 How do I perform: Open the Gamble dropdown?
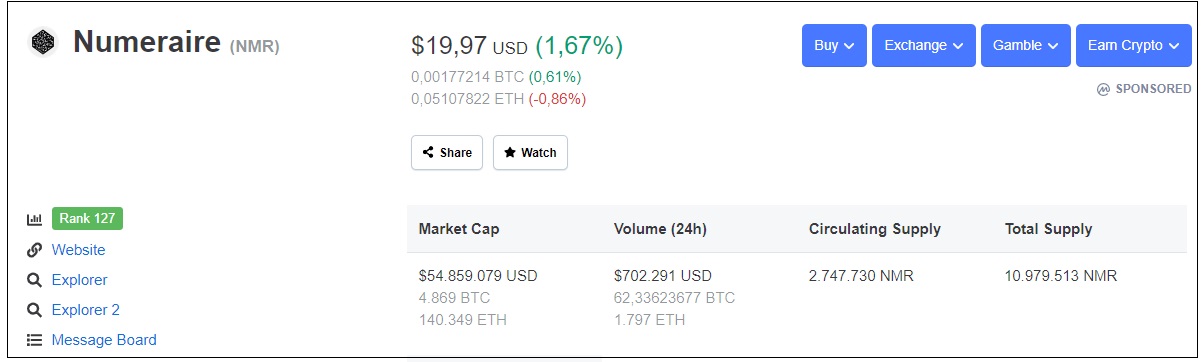(1026, 45)
